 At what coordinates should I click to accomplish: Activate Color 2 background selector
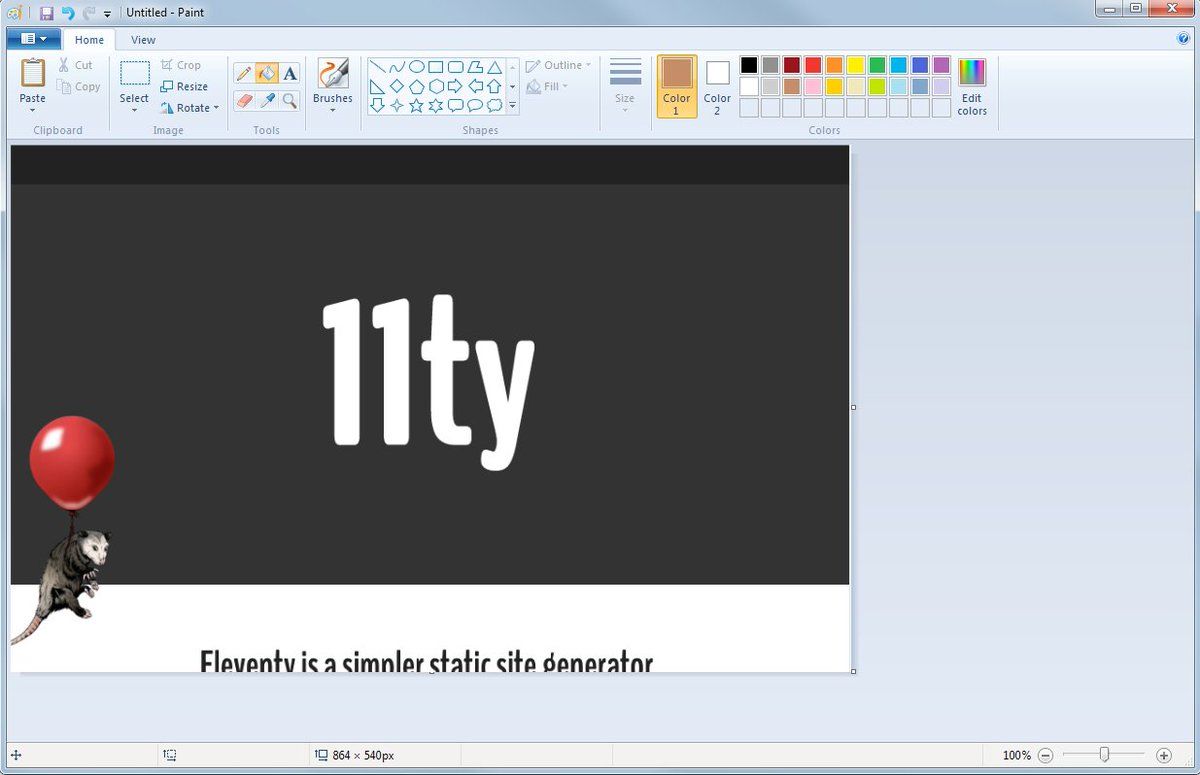point(717,86)
